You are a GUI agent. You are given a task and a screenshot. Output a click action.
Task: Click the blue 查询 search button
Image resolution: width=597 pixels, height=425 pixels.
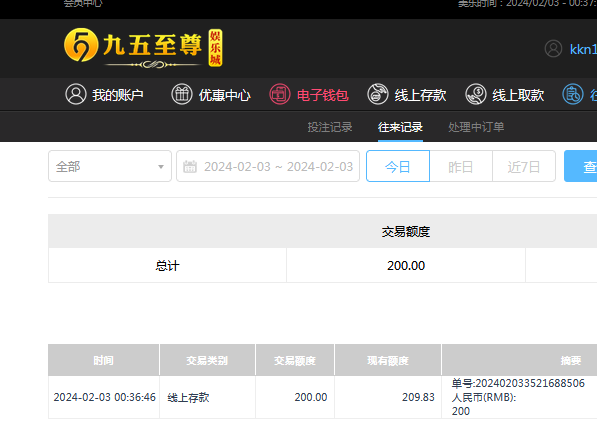coord(581,166)
